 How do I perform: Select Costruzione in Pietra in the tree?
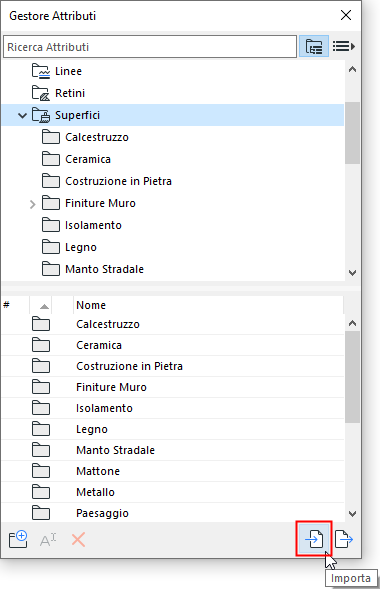pos(118,181)
